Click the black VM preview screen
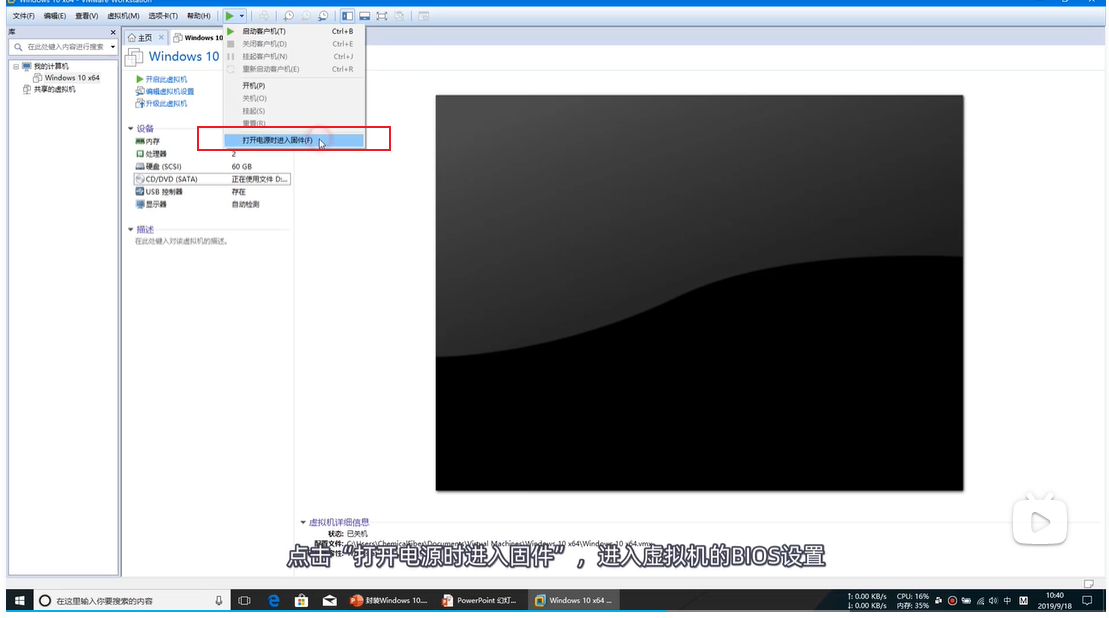 click(699, 293)
